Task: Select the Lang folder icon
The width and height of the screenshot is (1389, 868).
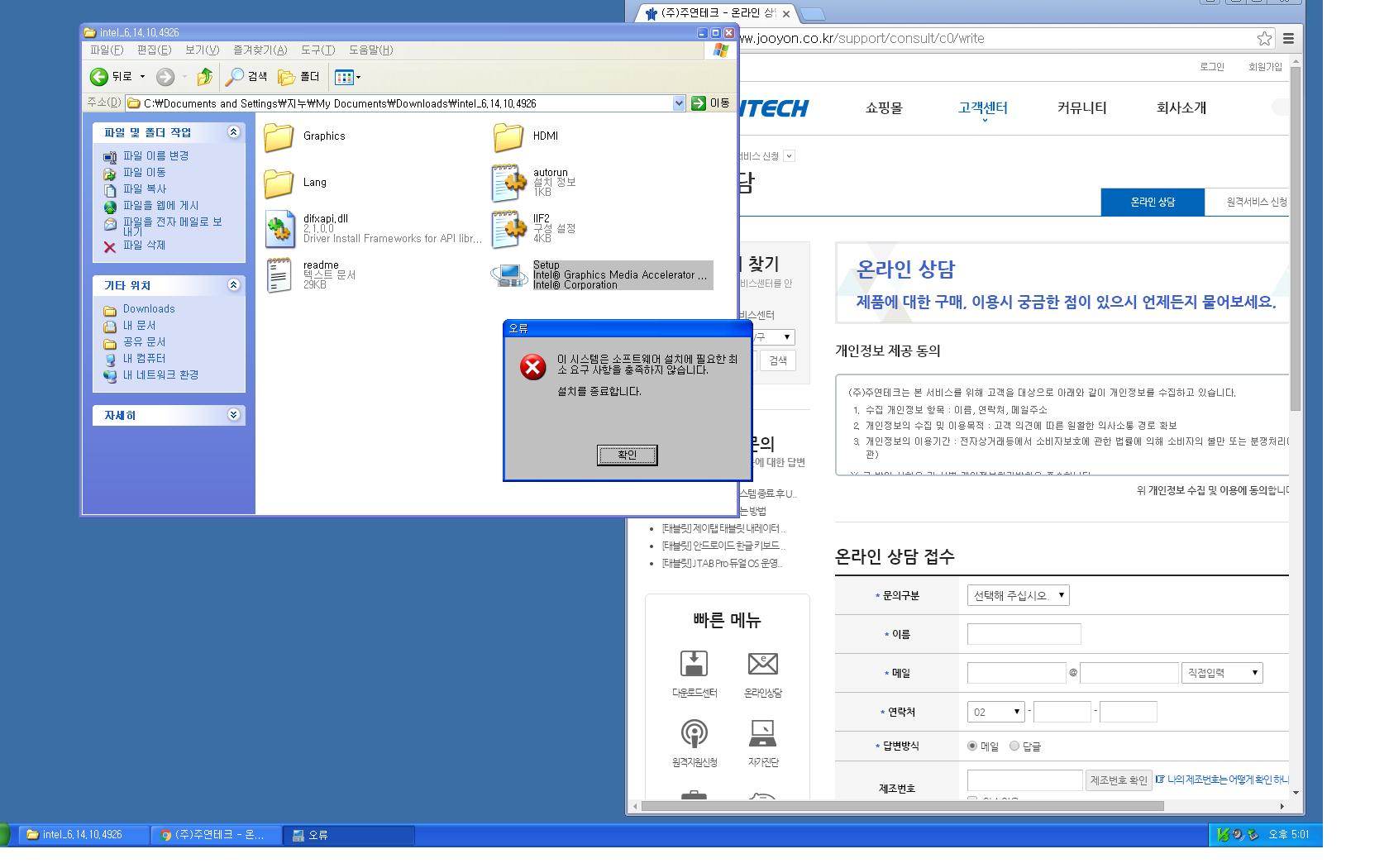Action: (x=279, y=183)
